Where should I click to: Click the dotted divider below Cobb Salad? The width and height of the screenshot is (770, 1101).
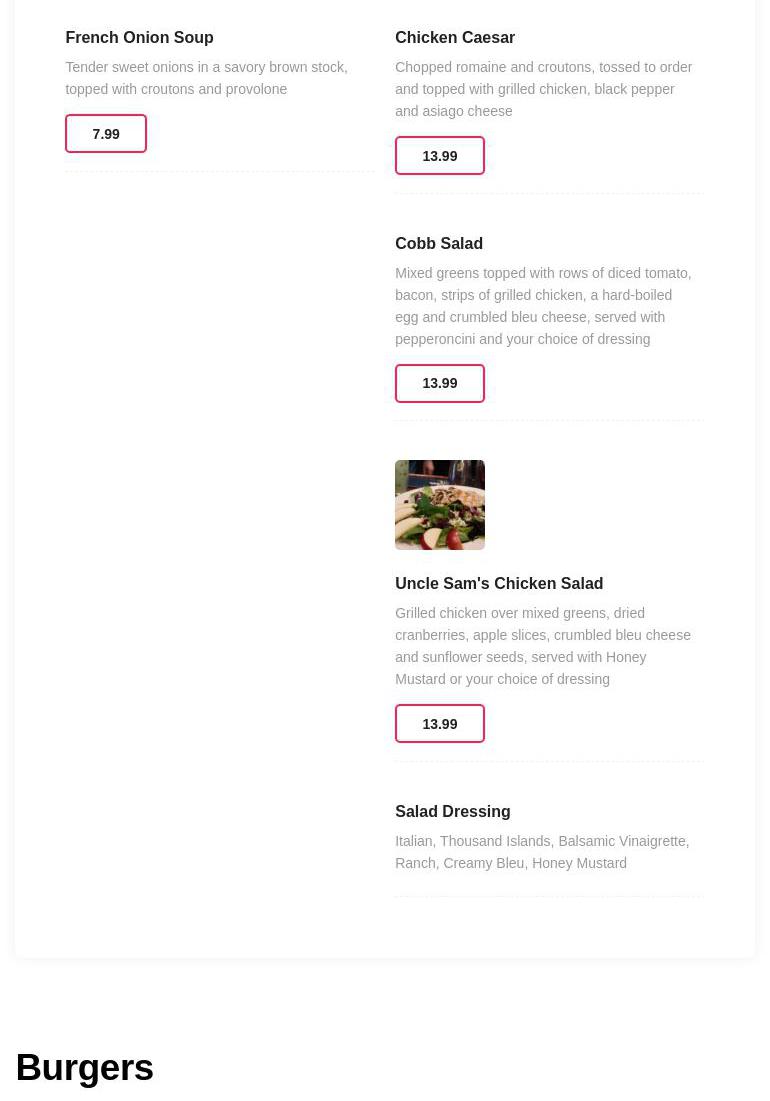coord(549,421)
